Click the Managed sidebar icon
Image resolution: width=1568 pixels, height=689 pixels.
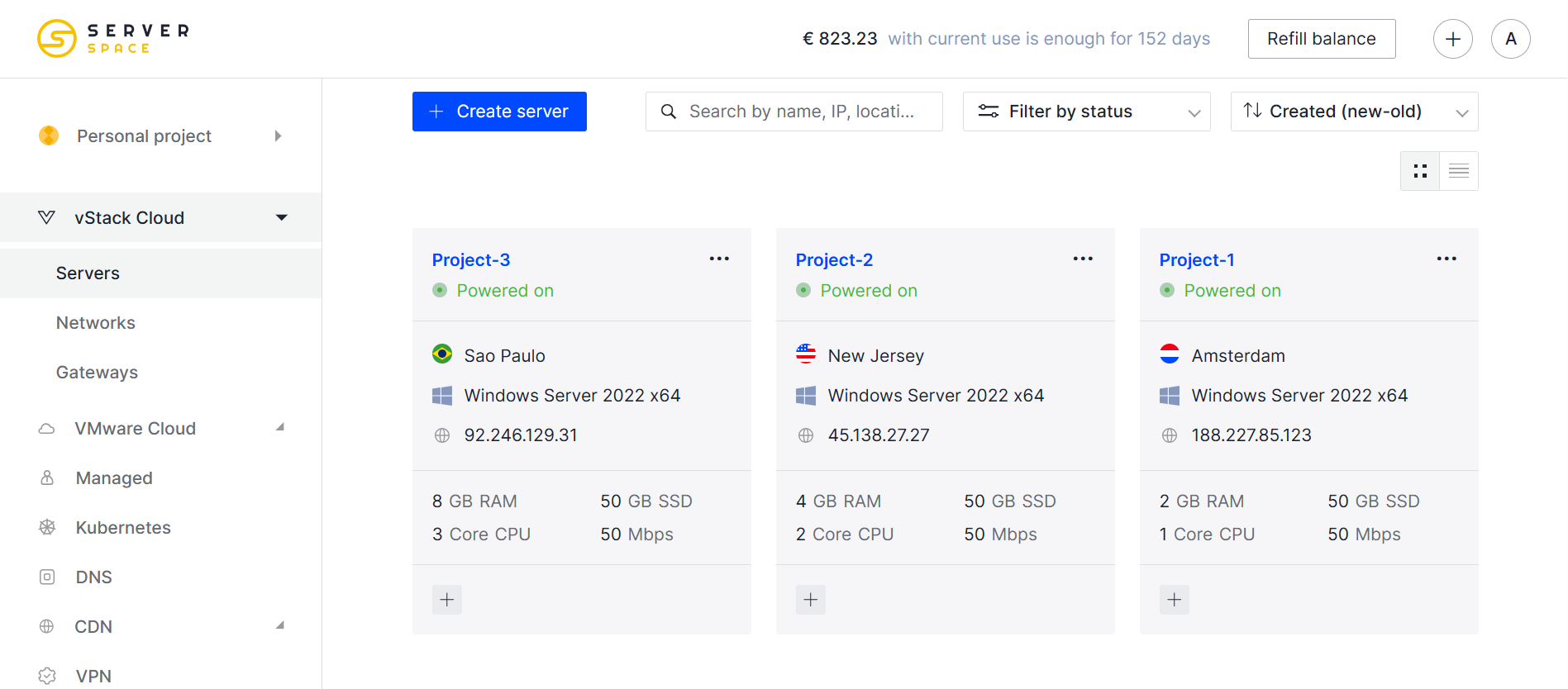point(47,478)
